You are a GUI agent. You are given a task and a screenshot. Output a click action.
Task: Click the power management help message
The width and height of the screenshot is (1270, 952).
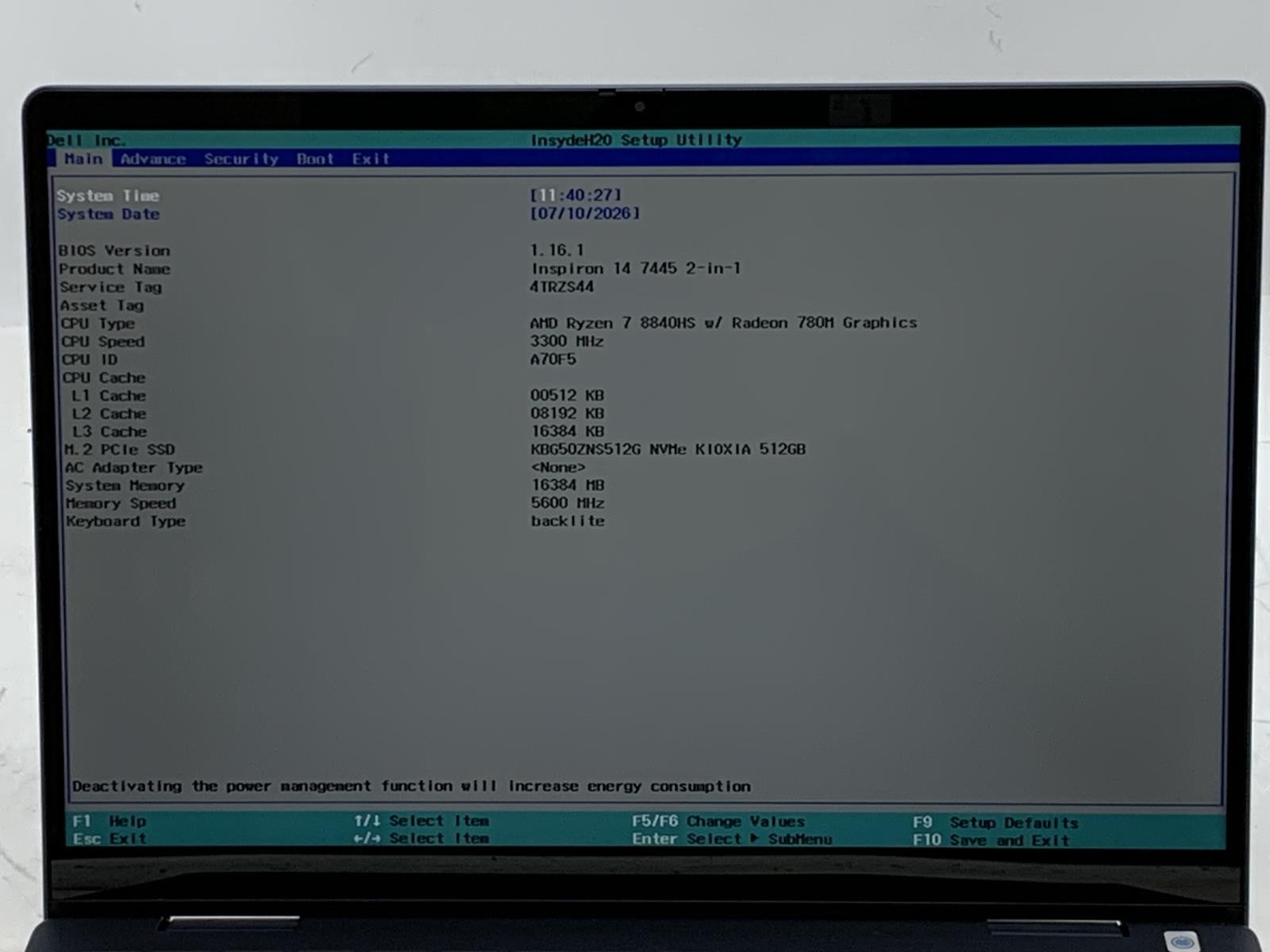click(x=411, y=786)
